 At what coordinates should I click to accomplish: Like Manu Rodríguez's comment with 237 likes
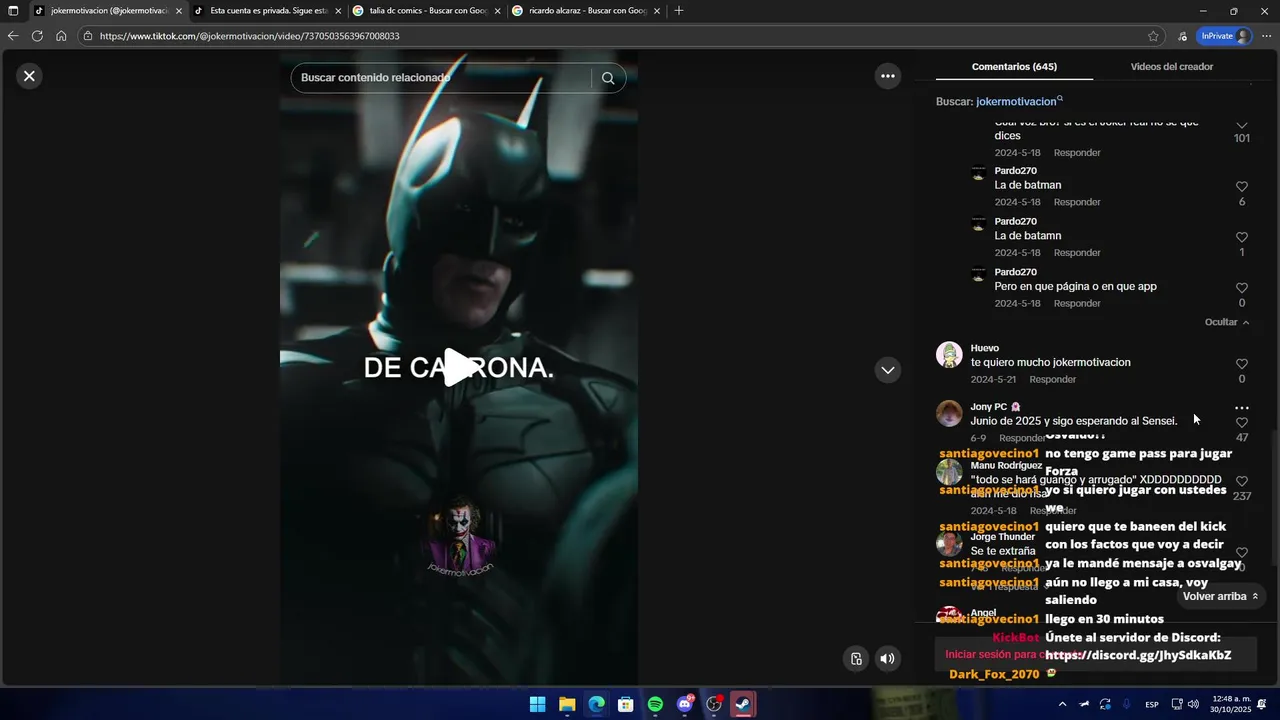(x=1242, y=481)
